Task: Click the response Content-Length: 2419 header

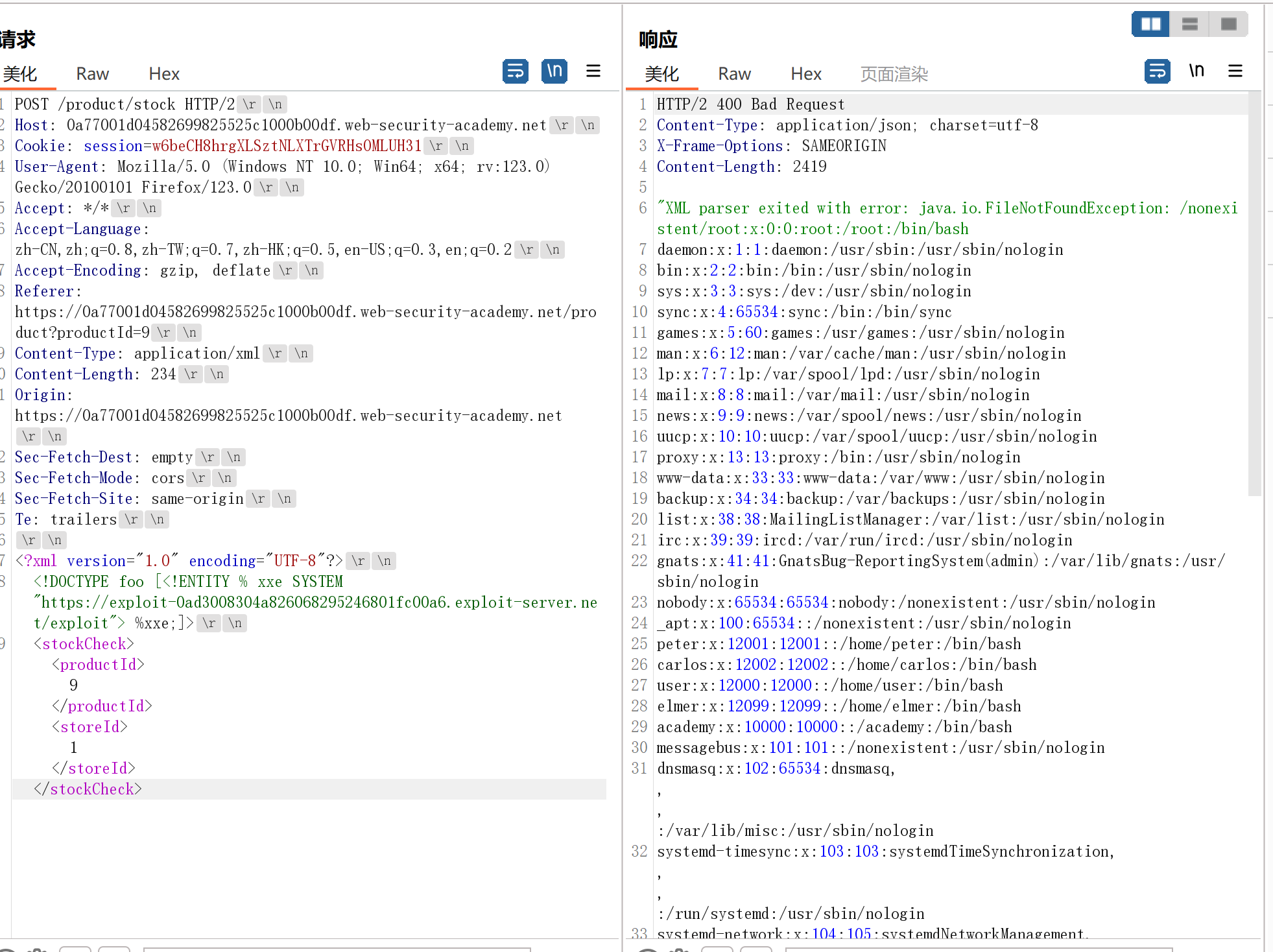Action: [742, 167]
